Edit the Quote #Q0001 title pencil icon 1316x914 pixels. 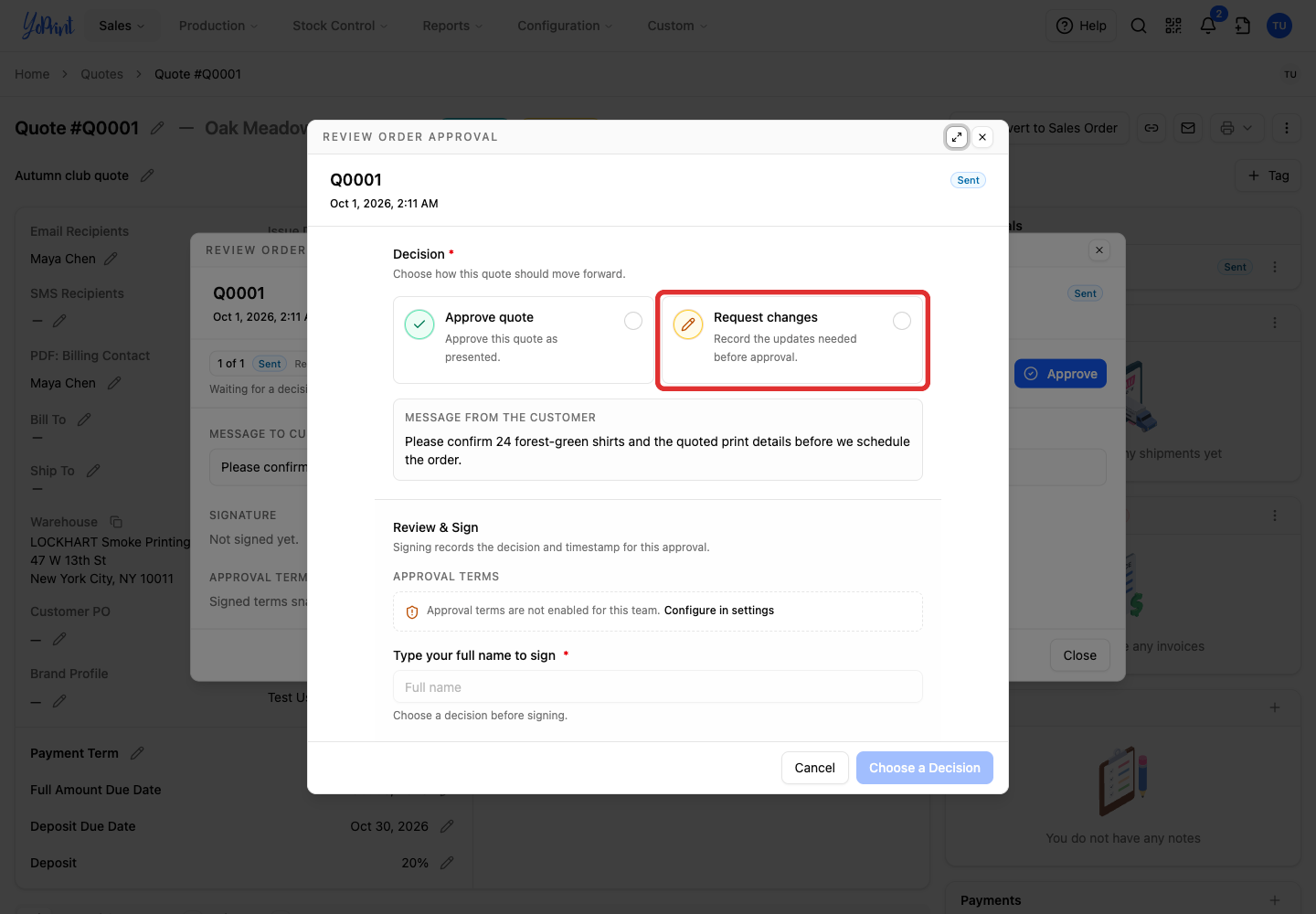[157, 128]
